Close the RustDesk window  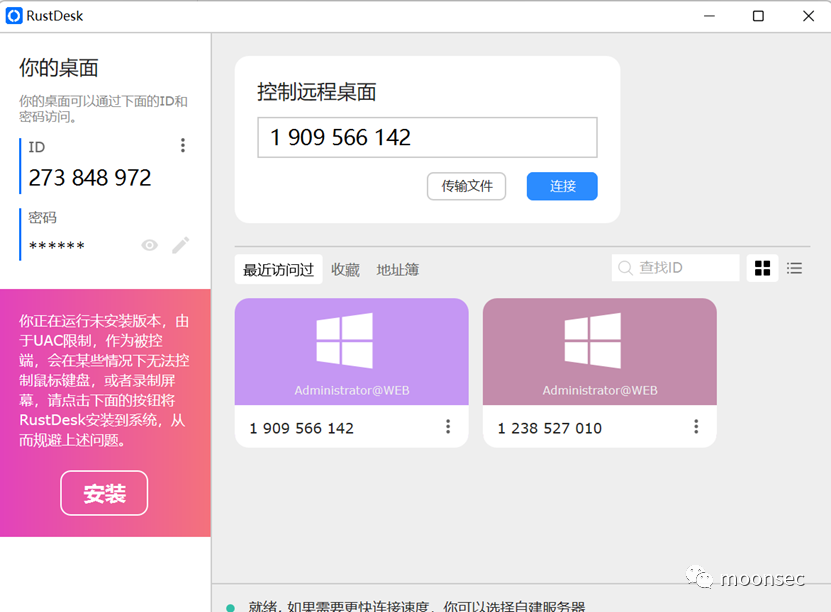coord(808,16)
